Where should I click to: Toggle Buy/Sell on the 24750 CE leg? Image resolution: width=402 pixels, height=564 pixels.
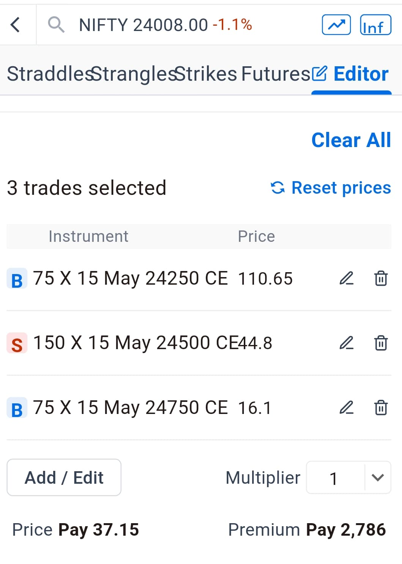point(17,408)
